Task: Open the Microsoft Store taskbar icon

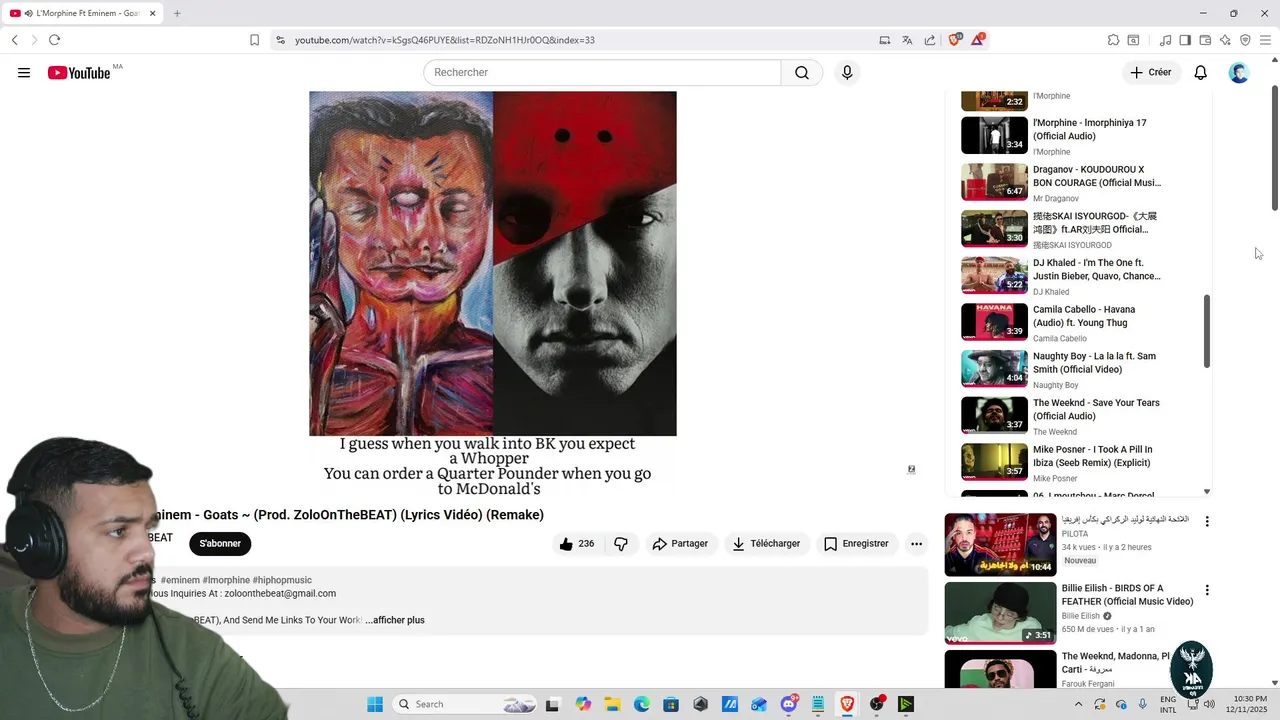Action: (671, 704)
